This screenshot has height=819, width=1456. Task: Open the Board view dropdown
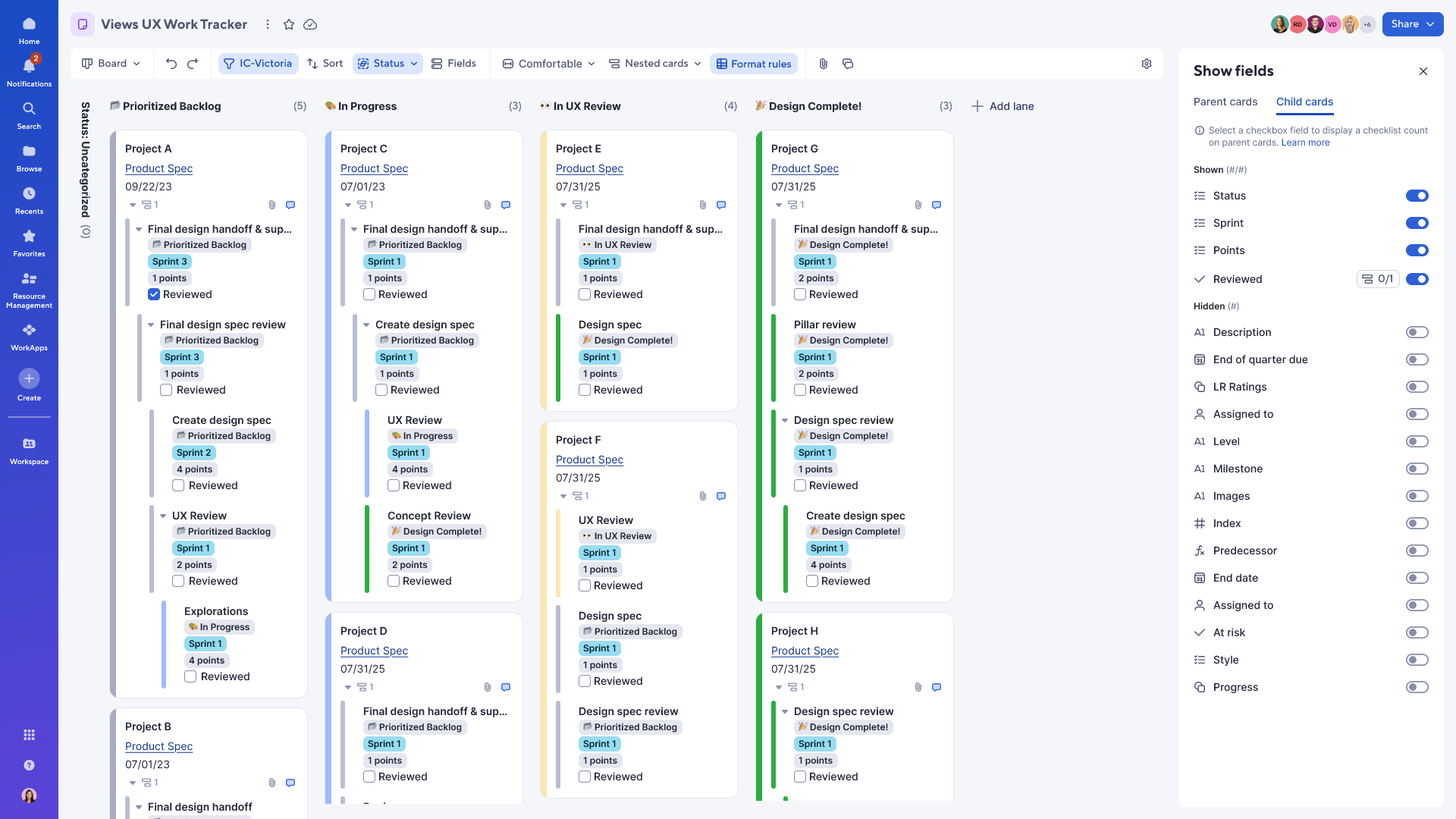pyautogui.click(x=111, y=64)
